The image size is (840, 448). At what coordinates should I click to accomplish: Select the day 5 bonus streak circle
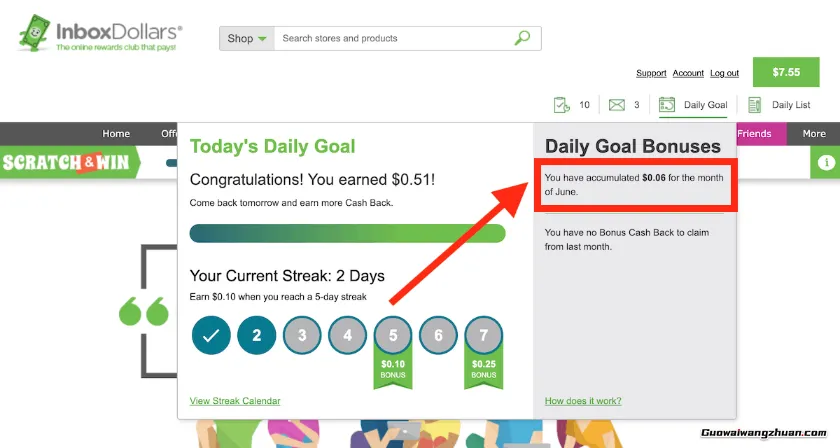point(393,335)
